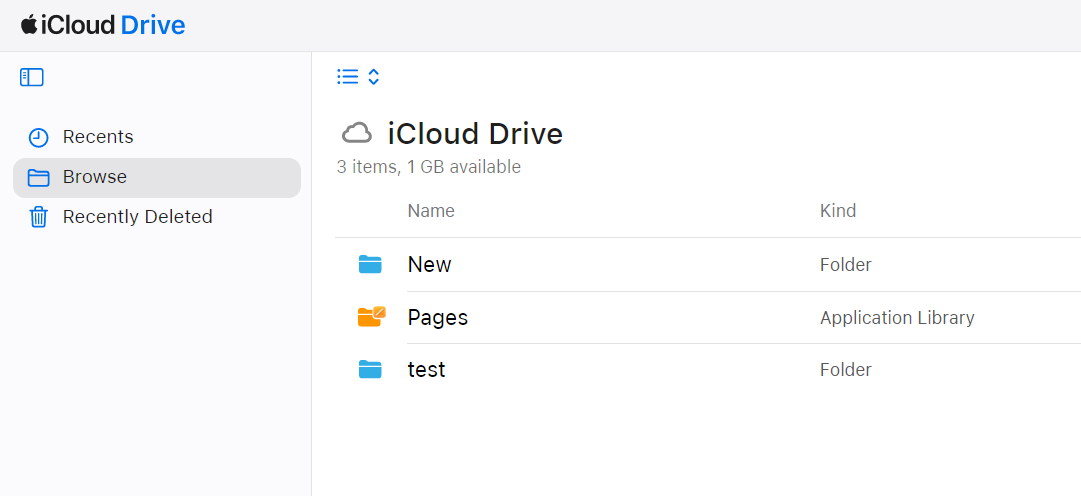Select the folder named New
Image resolution: width=1081 pixels, height=496 pixels.
point(429,265)
